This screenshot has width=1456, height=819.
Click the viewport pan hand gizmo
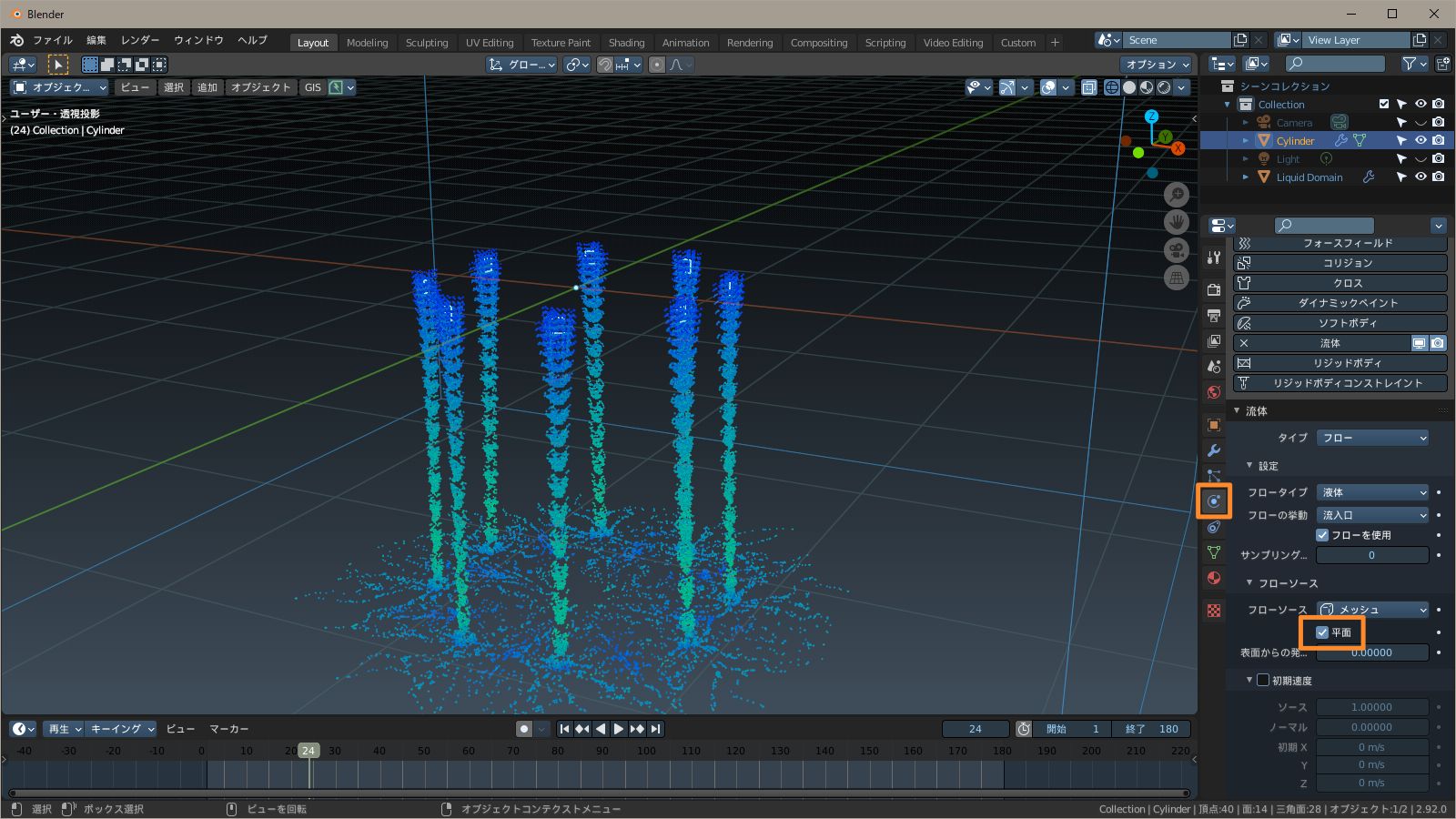pyautogui.click(x=1177, y=222)
